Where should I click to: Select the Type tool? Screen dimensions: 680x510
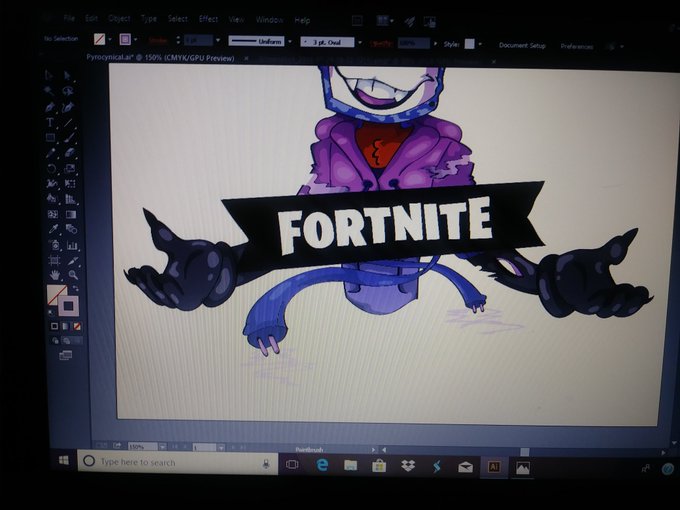coord(50,122)
